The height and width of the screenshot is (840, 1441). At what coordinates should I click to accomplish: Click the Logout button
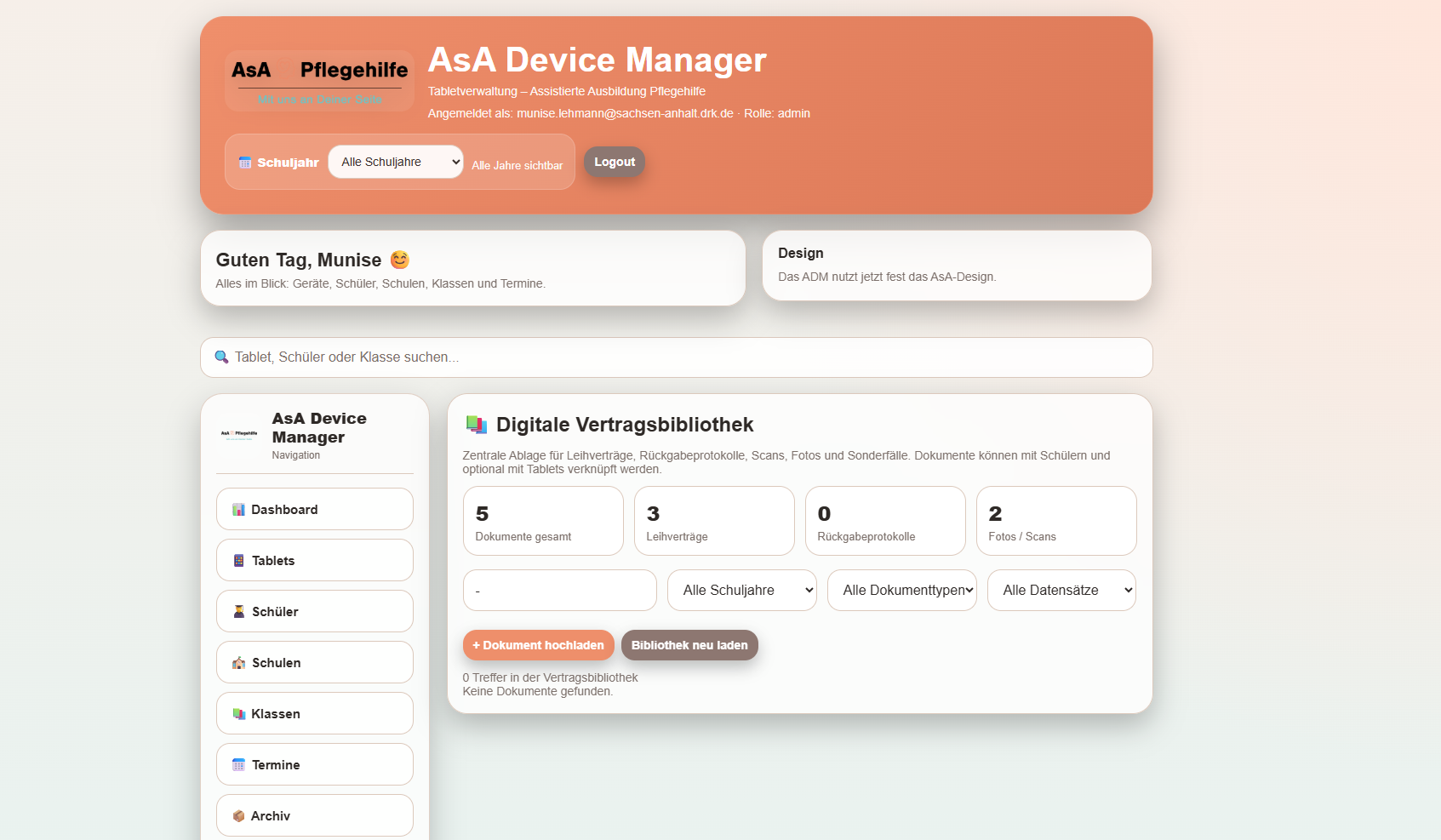click(x=615, y=162)
